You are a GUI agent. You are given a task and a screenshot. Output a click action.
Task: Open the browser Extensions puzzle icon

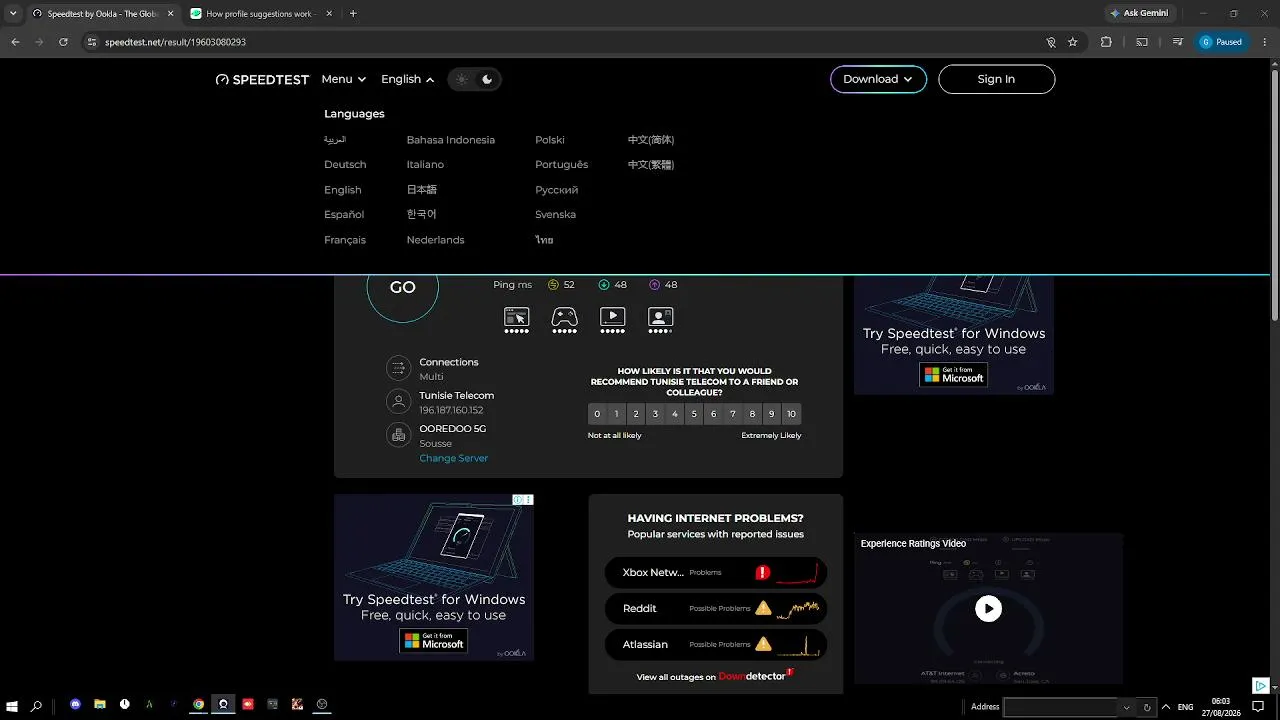[x=1106, y=42]
